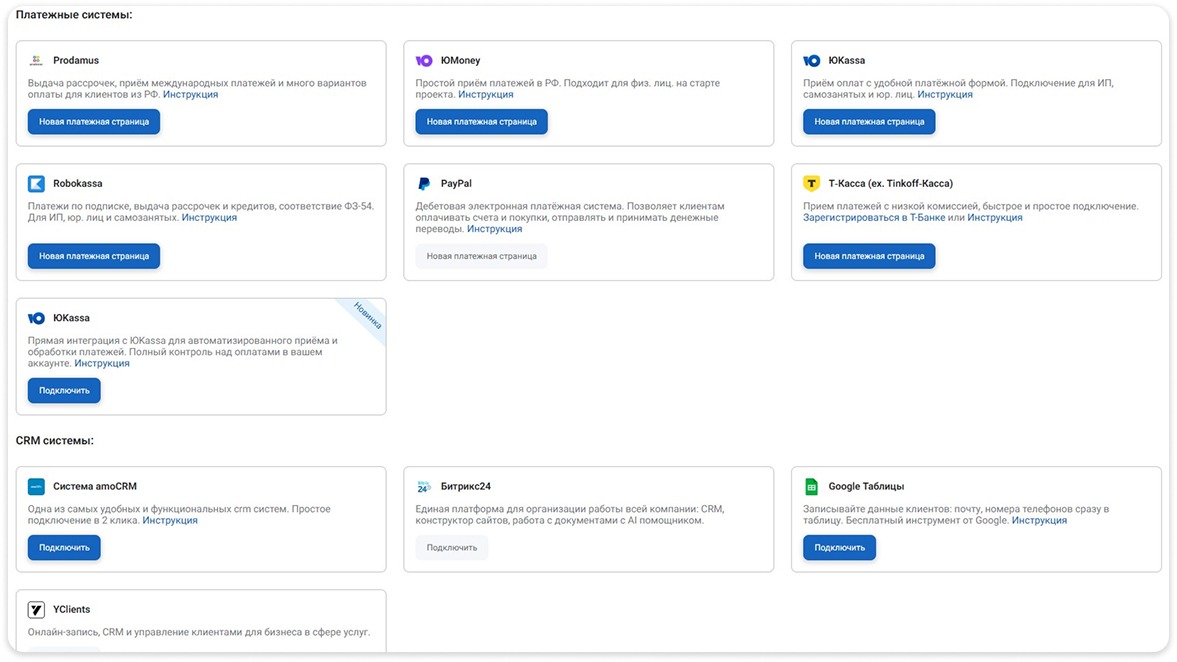1177x662 pixels.
Task: Click the yellow T-Касса logo icon
Action: 812,184
